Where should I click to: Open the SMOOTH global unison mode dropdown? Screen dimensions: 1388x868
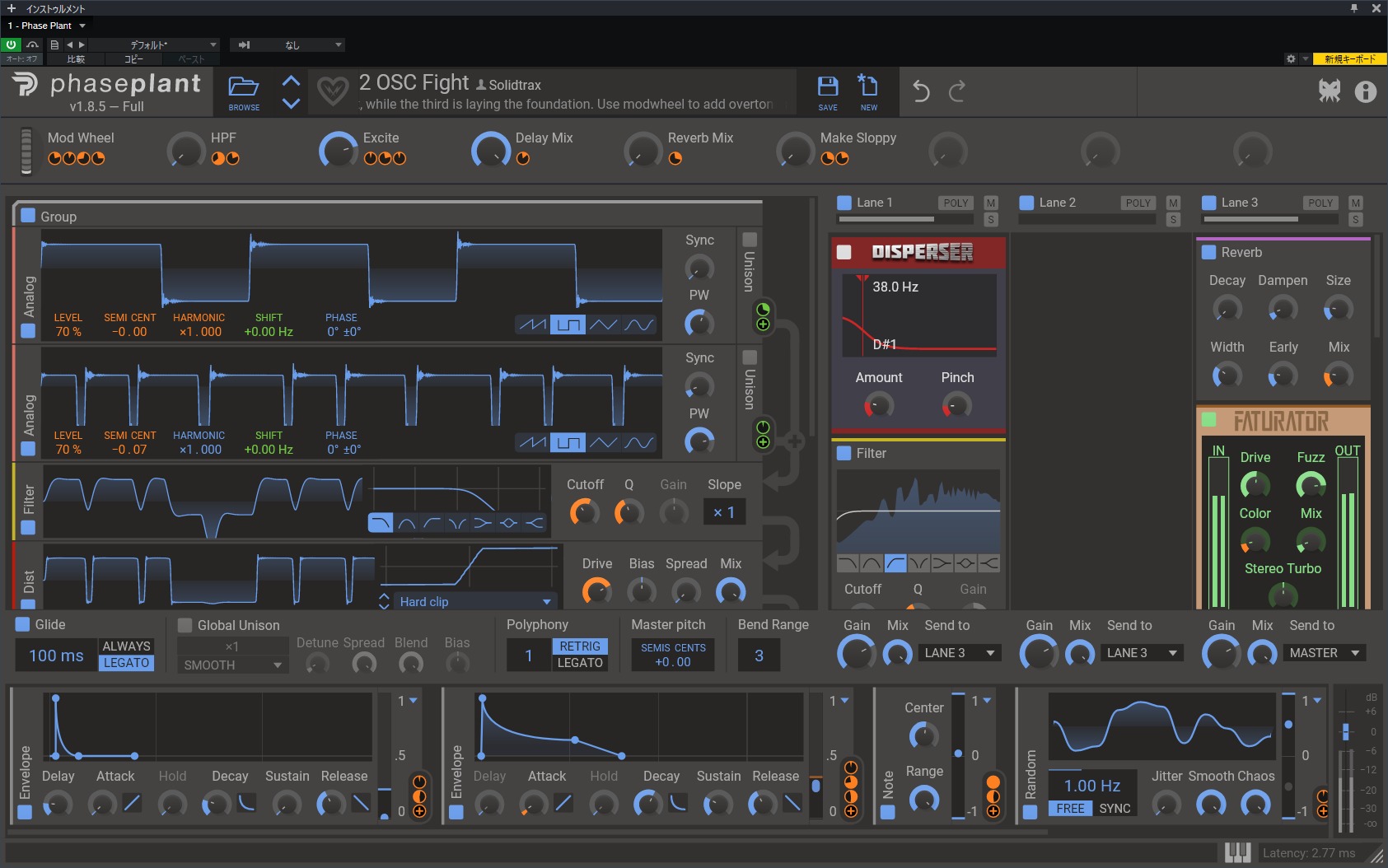click(233, 665)
